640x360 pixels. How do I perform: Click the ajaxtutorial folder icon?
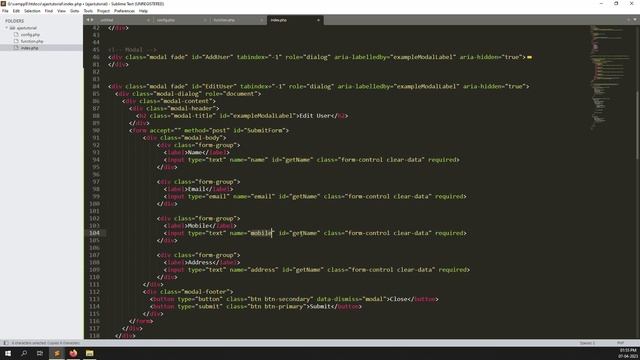point(12,28)
